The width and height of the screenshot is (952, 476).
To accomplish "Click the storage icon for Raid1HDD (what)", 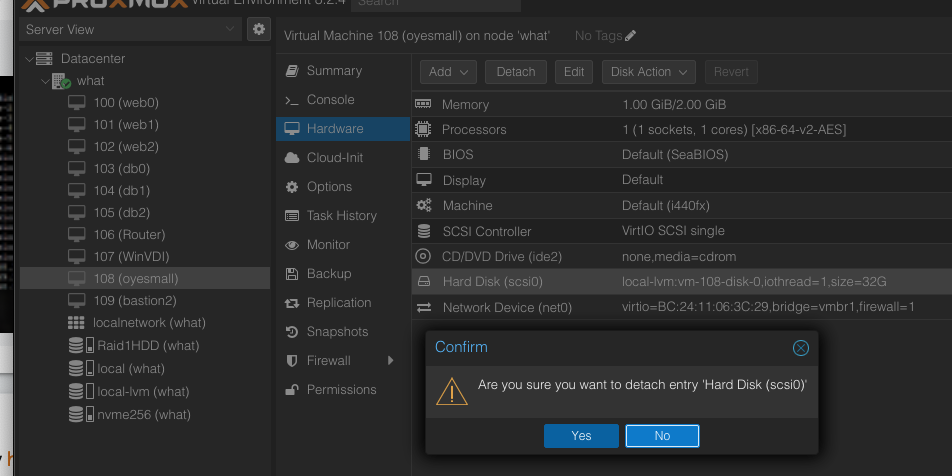I will [x=81, y=345].
